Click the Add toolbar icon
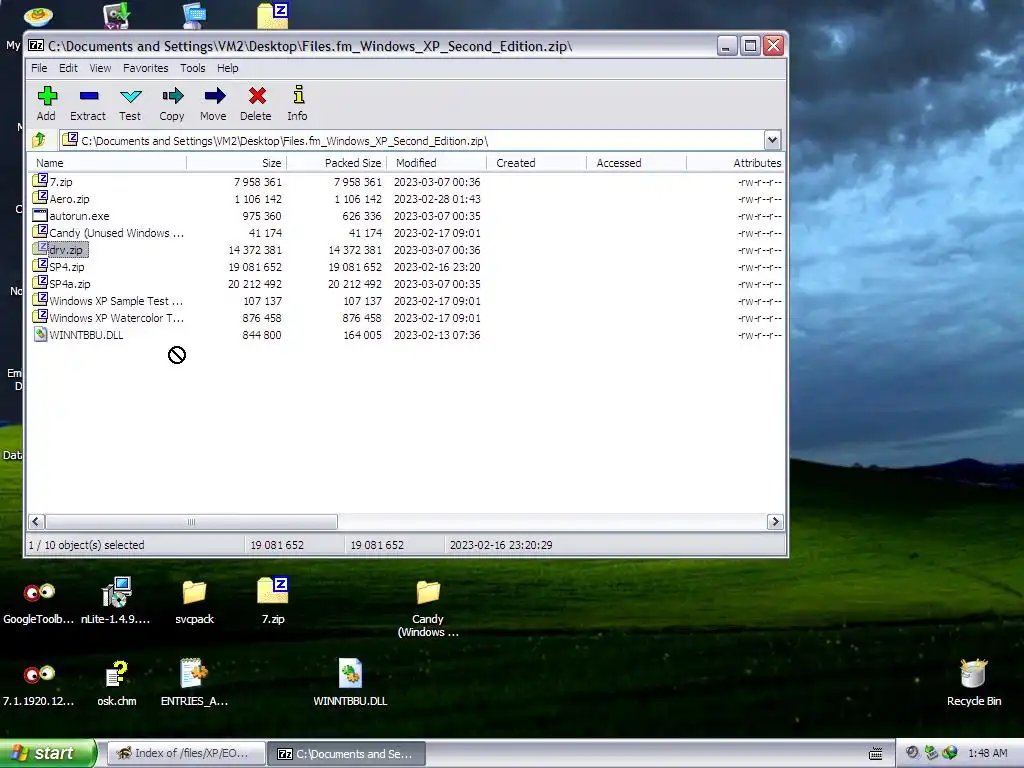The image size is (1024, 768). [46, 96]
